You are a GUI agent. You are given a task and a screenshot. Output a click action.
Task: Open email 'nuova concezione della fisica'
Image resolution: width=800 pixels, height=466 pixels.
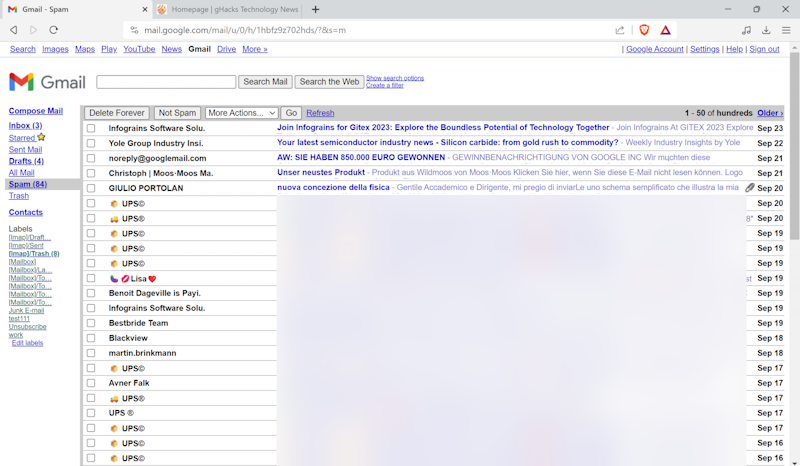(333, 188)
